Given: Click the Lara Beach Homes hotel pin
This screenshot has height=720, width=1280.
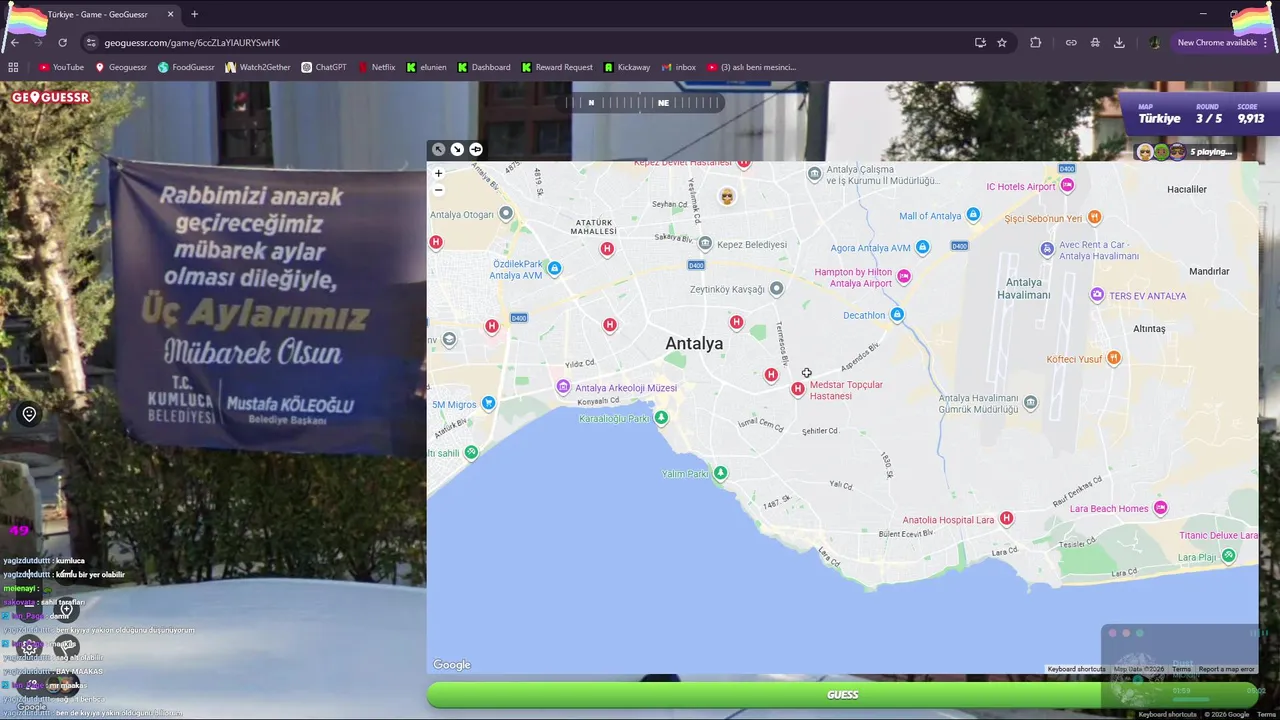Looking at the screenshot, I should click(x=1160, y=508).
